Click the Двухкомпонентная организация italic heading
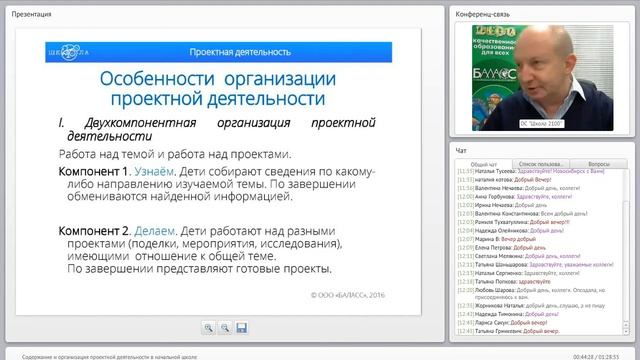Screen dimensions: 640x360 (x=217, y=129)
